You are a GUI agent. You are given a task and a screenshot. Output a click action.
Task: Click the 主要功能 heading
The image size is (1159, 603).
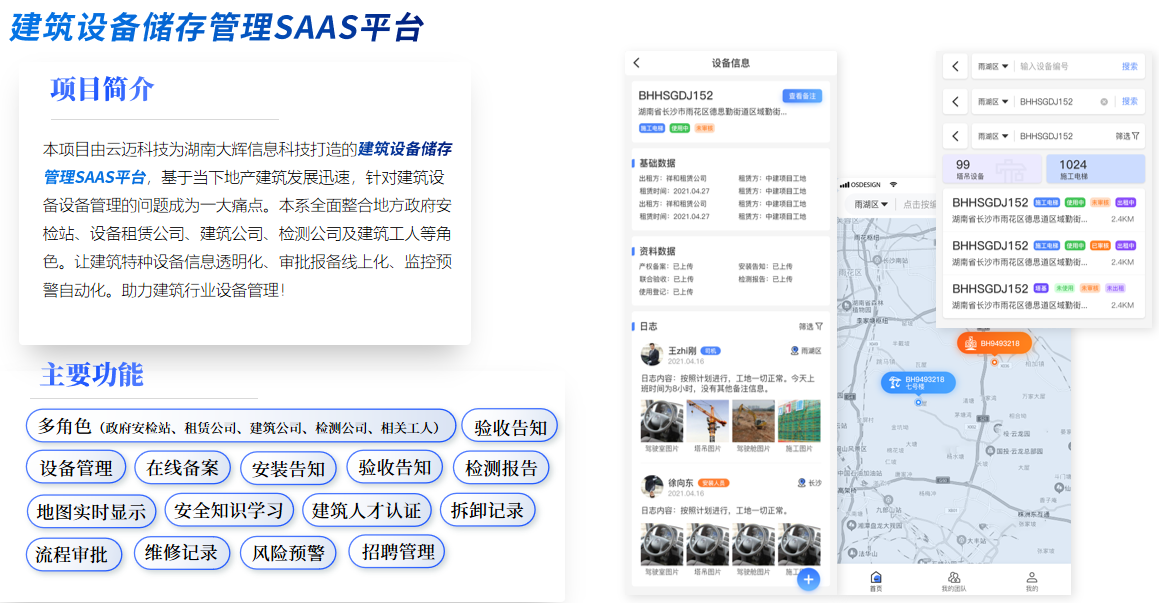coord(92,375)
